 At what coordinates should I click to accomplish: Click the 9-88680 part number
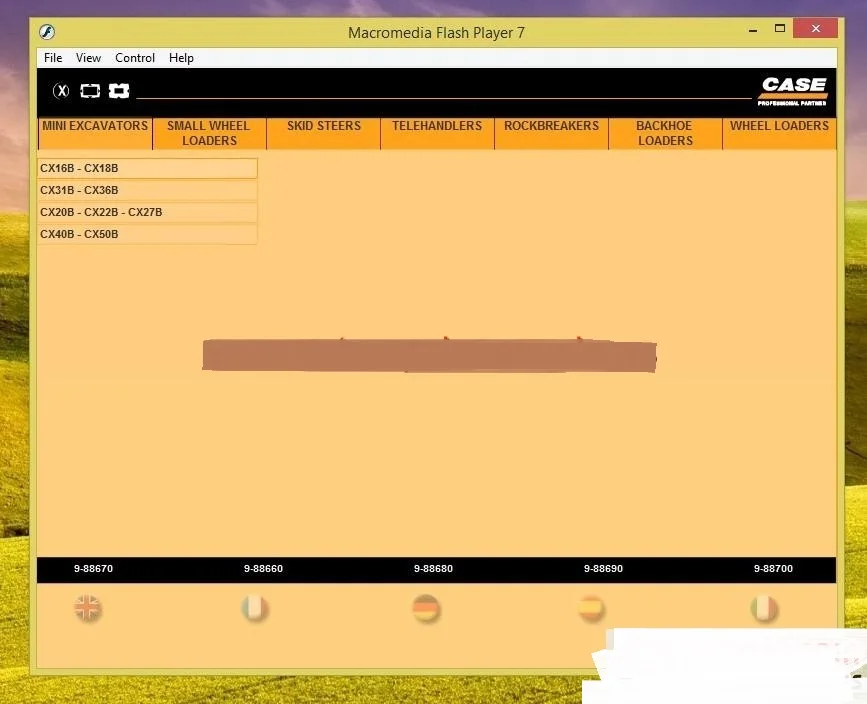(434, 569)
